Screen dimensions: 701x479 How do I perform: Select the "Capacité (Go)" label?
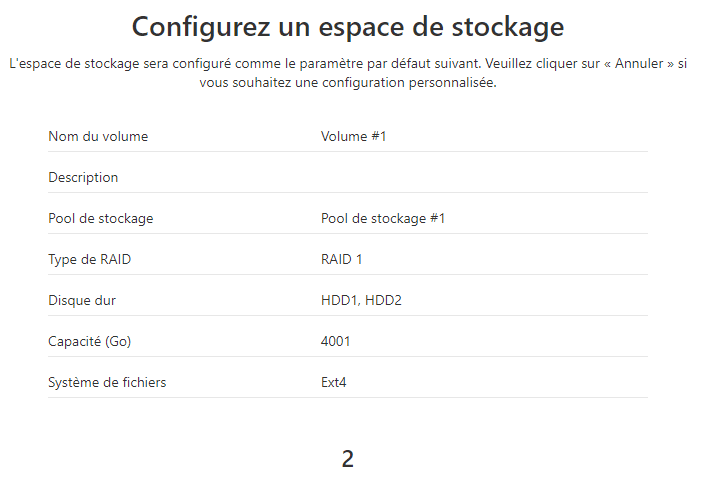click(x=89, y=341)
